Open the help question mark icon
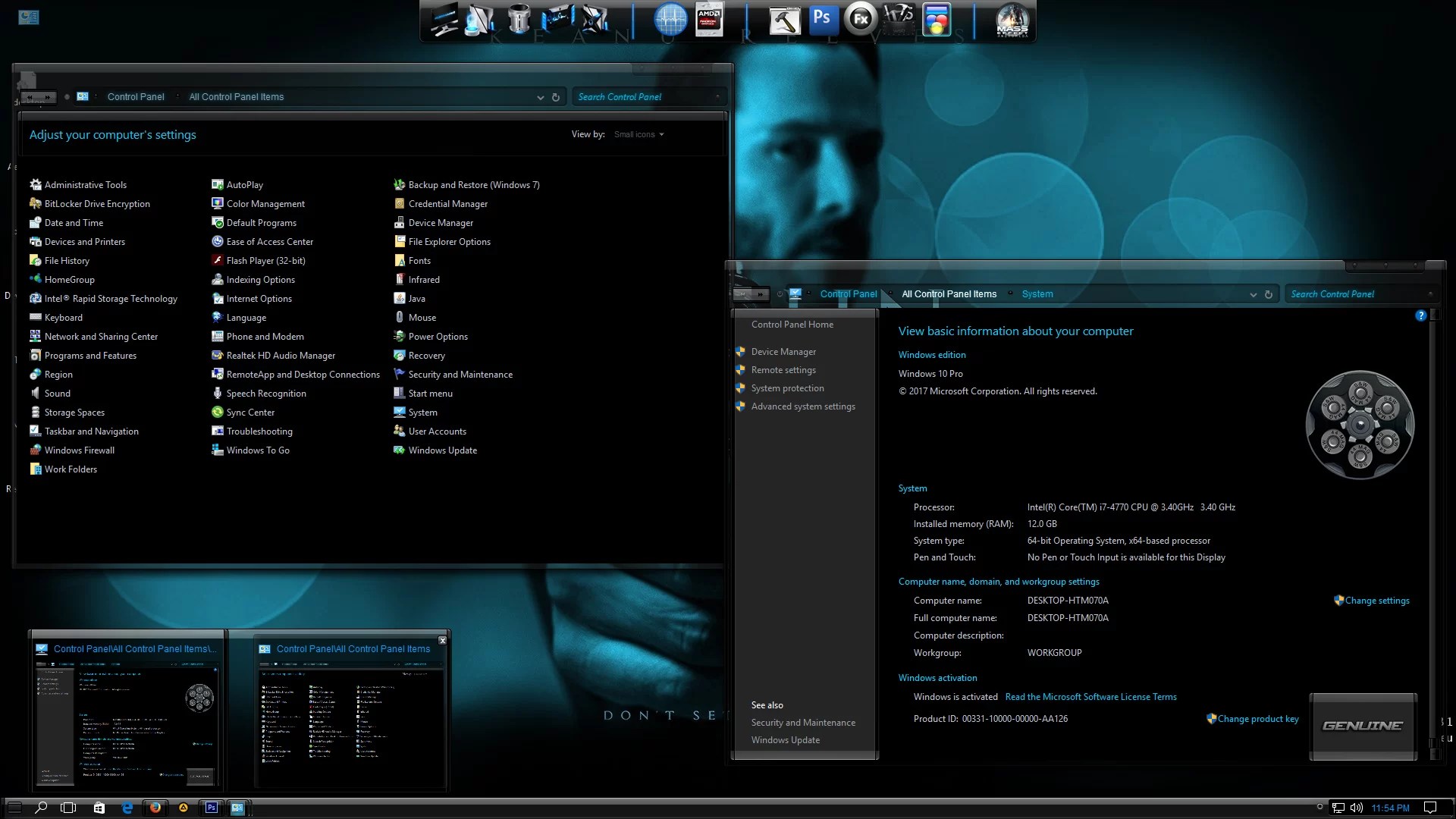Screen dimensions: 1456x819 (1420, 315)
